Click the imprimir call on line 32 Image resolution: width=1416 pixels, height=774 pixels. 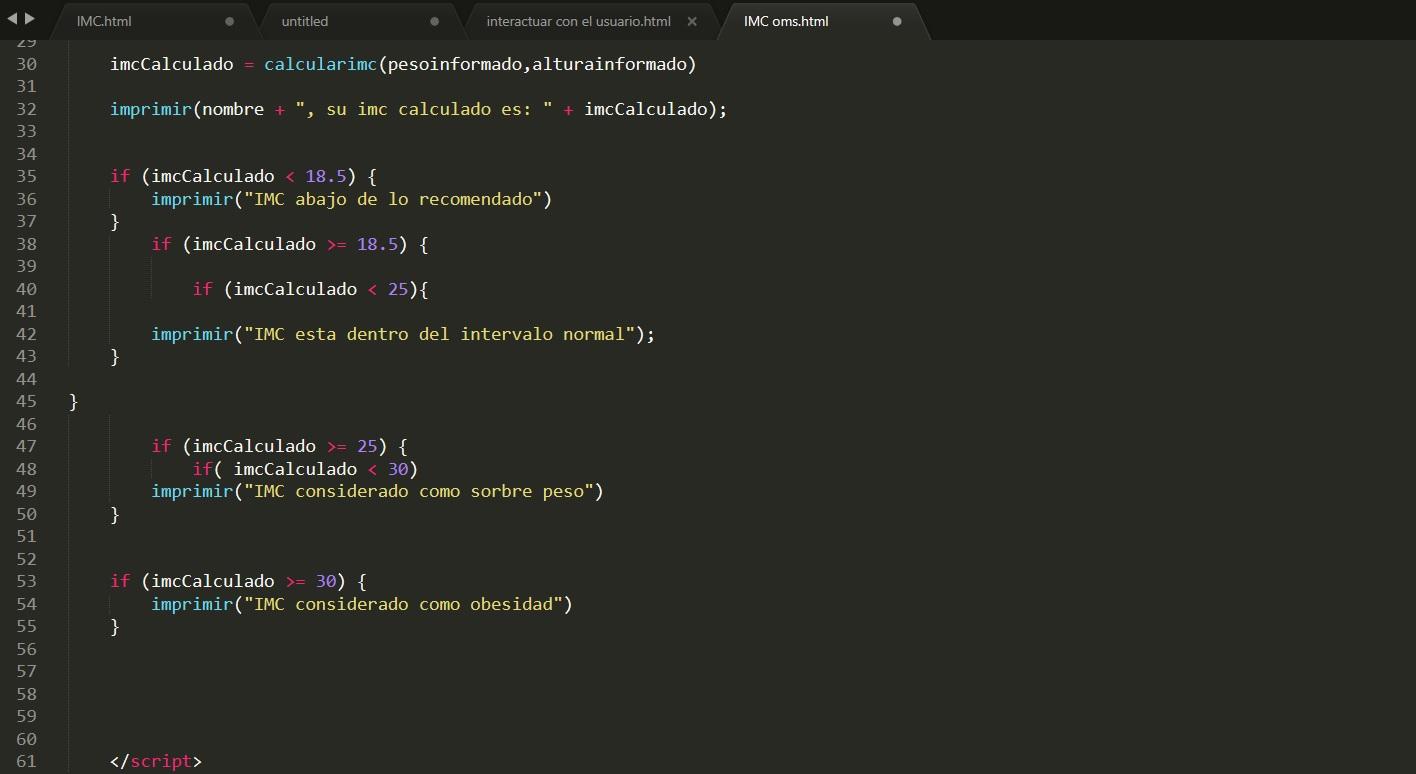(x=150, y=109)
